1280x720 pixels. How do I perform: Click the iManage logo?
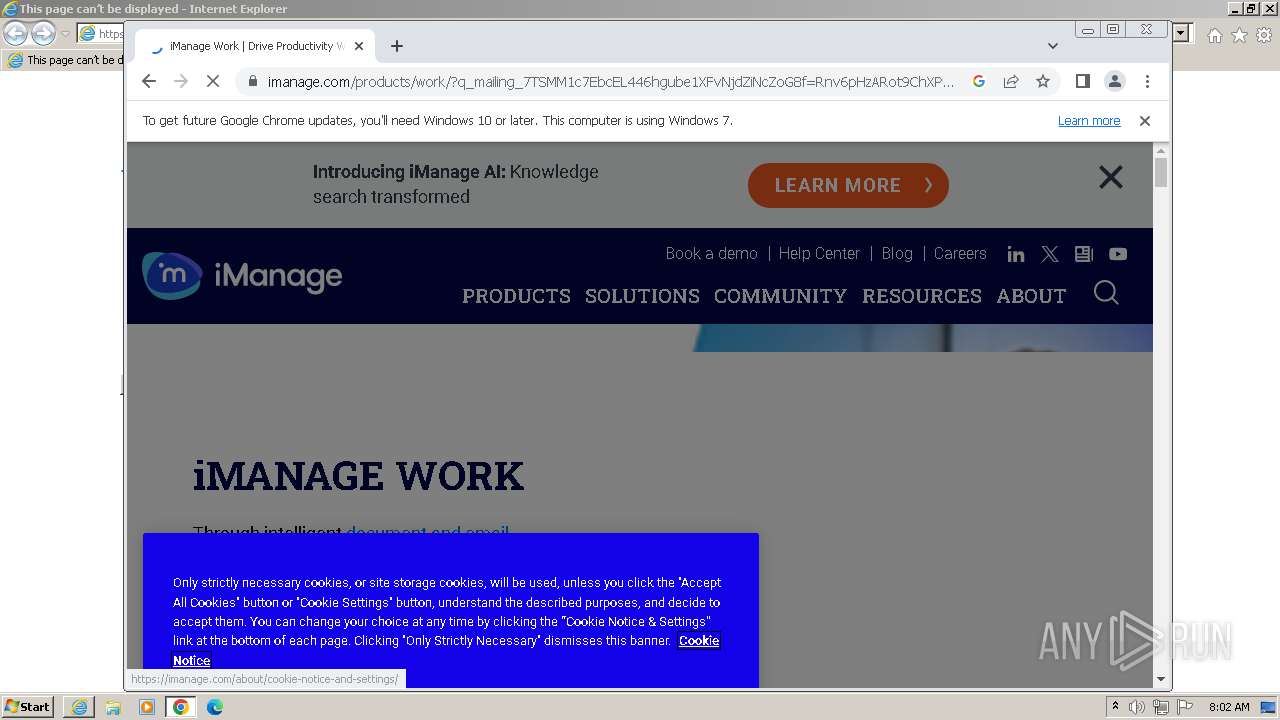(x=242, y=275)
